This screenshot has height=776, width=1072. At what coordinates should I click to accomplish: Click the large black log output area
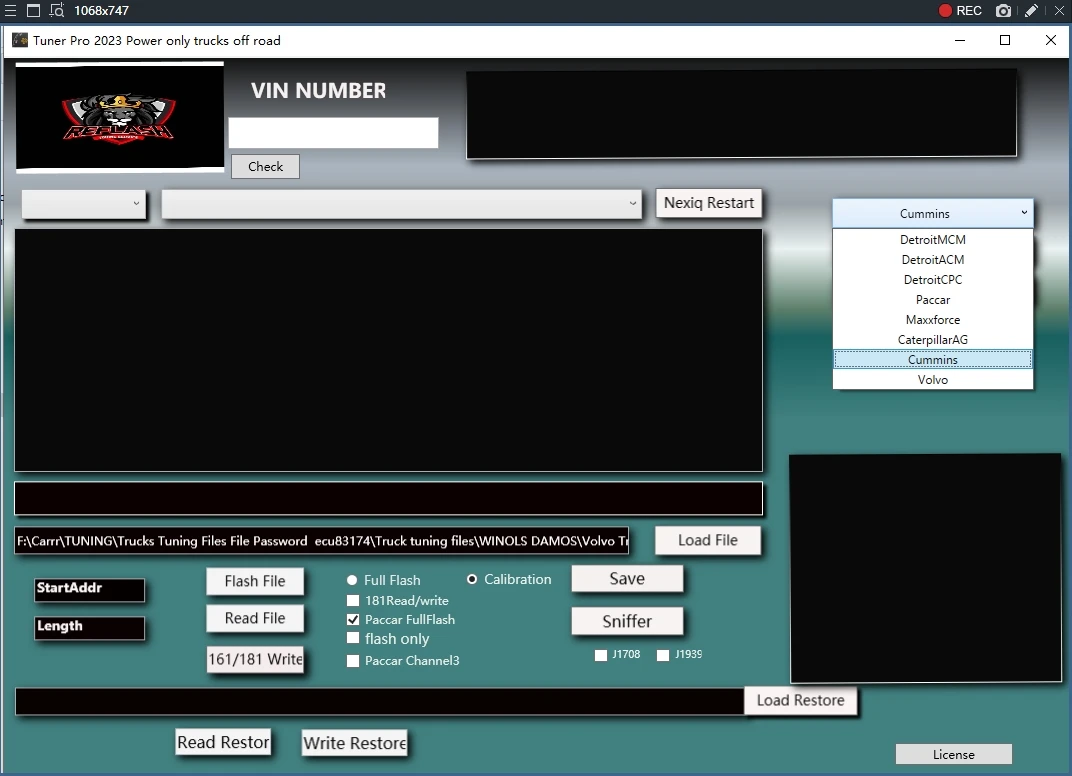pos(388,350)
